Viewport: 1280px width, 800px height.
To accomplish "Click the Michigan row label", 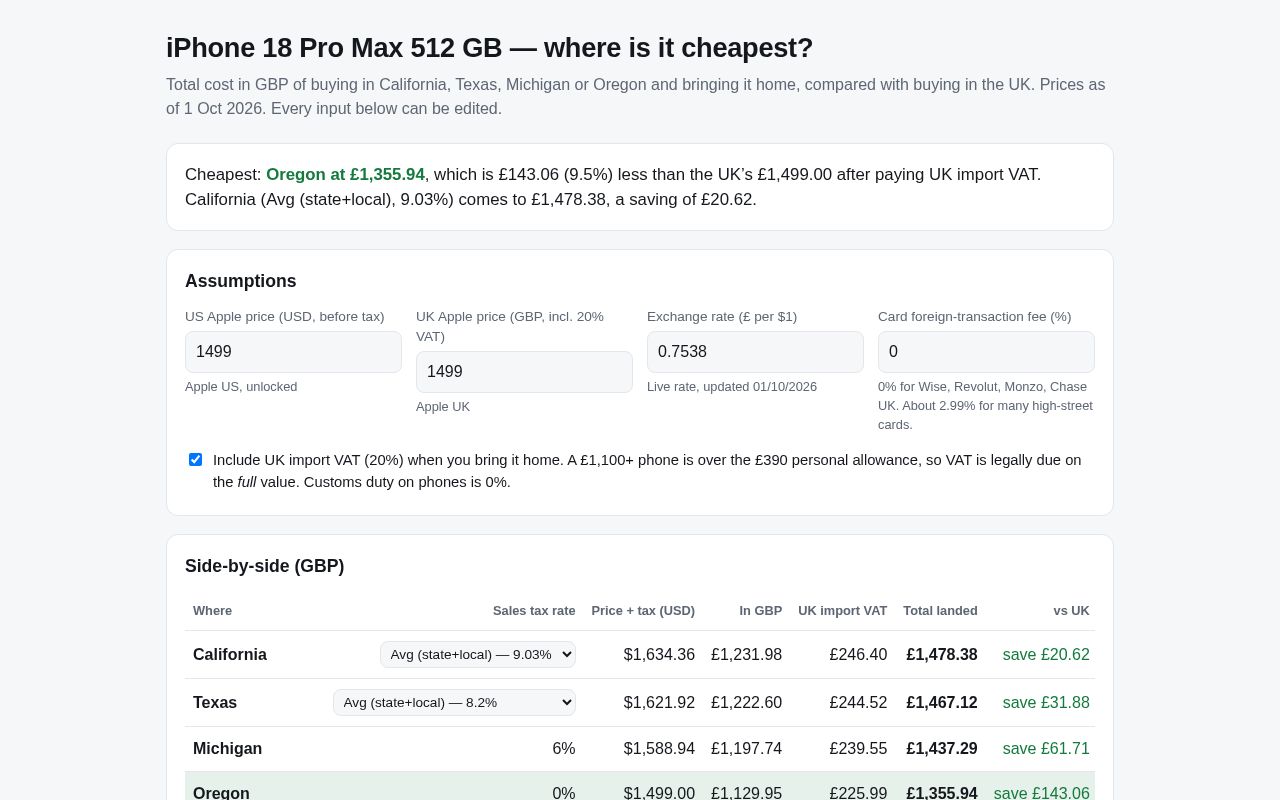I will click(228, 749).
